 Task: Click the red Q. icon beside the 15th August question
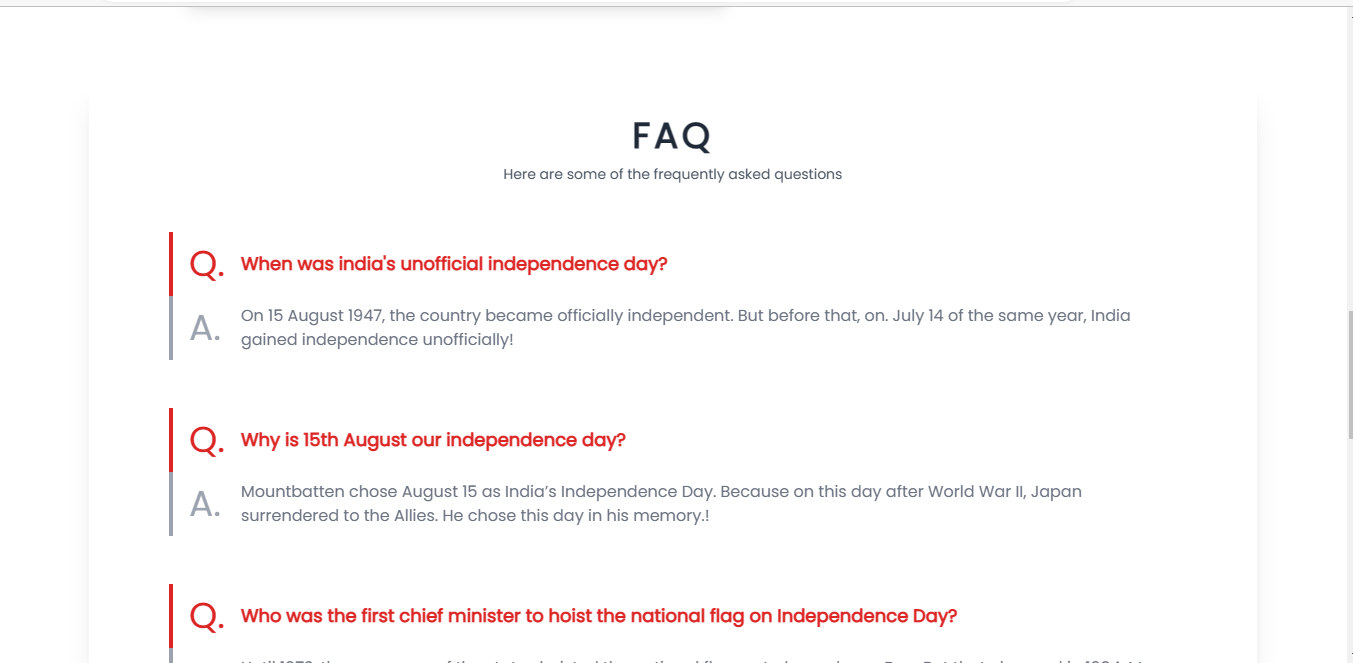click(x=207, y=441)
